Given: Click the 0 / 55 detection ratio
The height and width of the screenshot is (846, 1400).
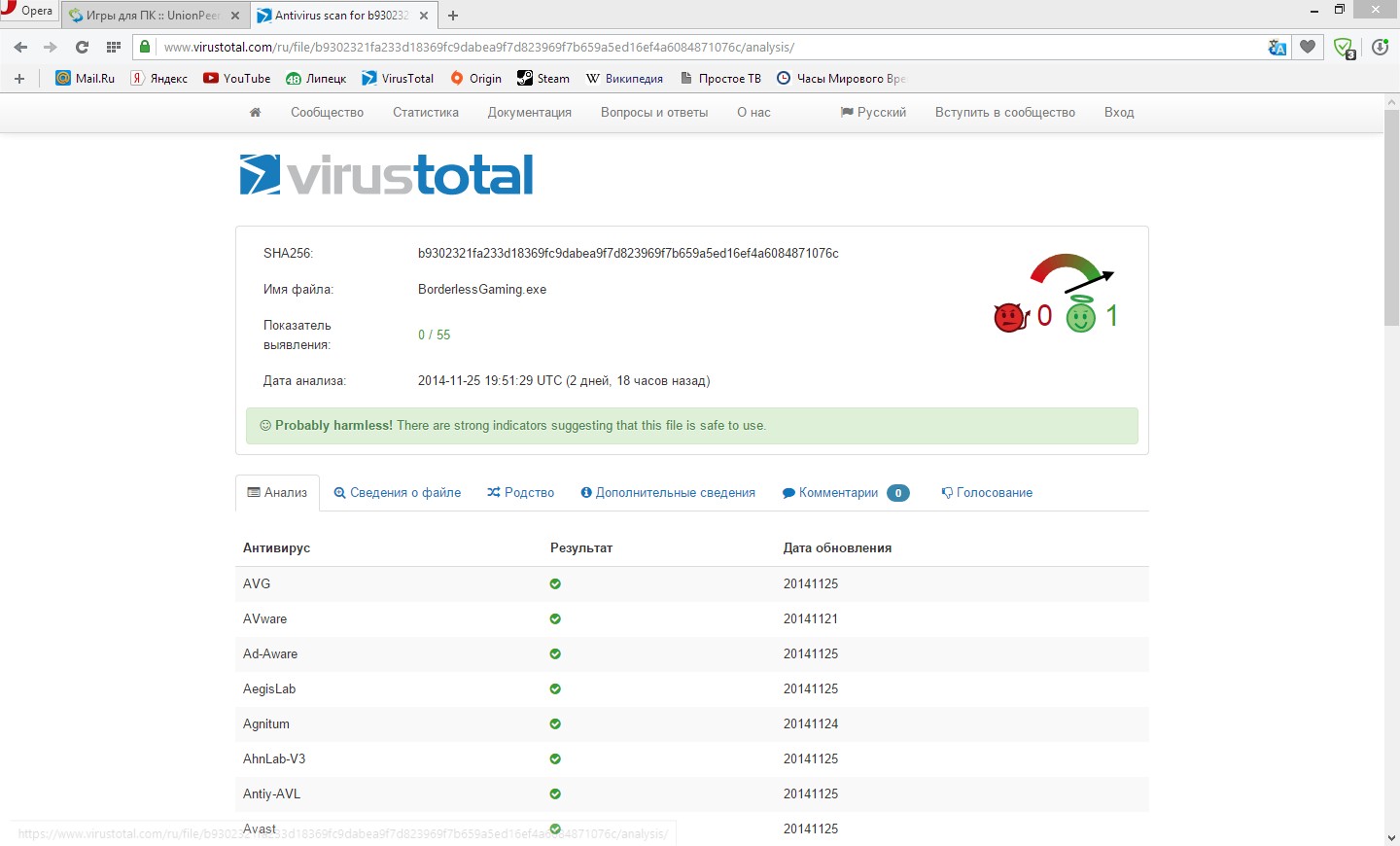Looking at the screenshot, I should 435,335.
